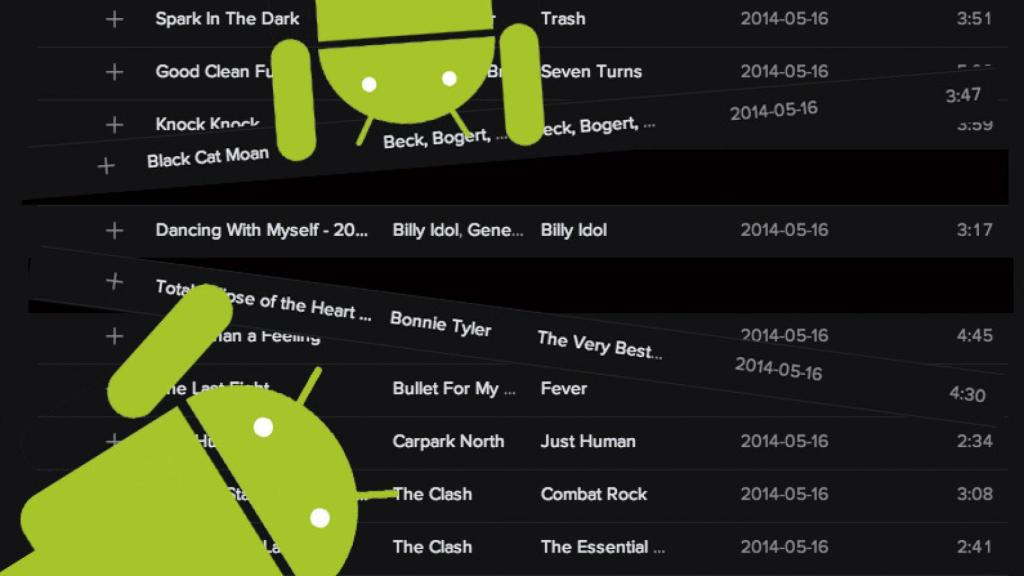
Task: Open The Very Best... album
Action: [x=600, y=345]
